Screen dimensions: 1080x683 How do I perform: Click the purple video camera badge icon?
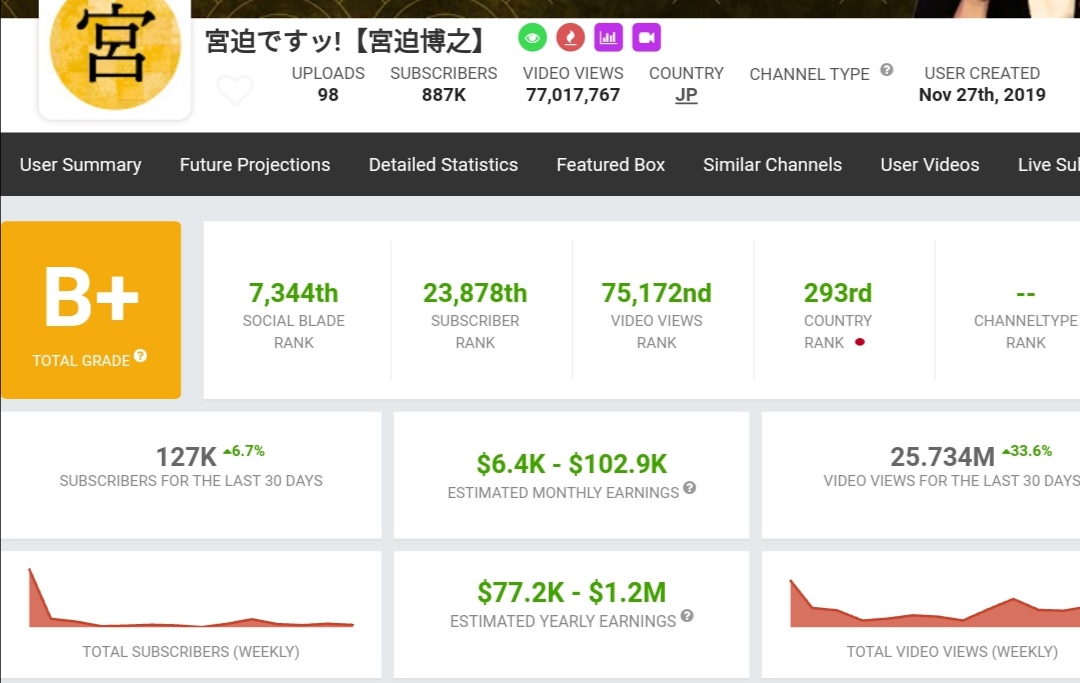pos(646,37)
